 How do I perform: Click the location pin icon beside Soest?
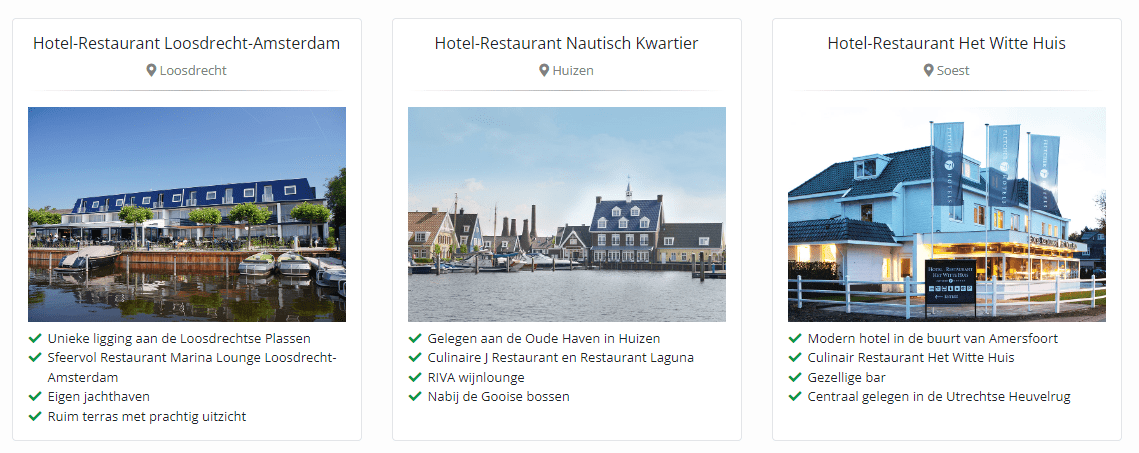[x=929, y=70]
